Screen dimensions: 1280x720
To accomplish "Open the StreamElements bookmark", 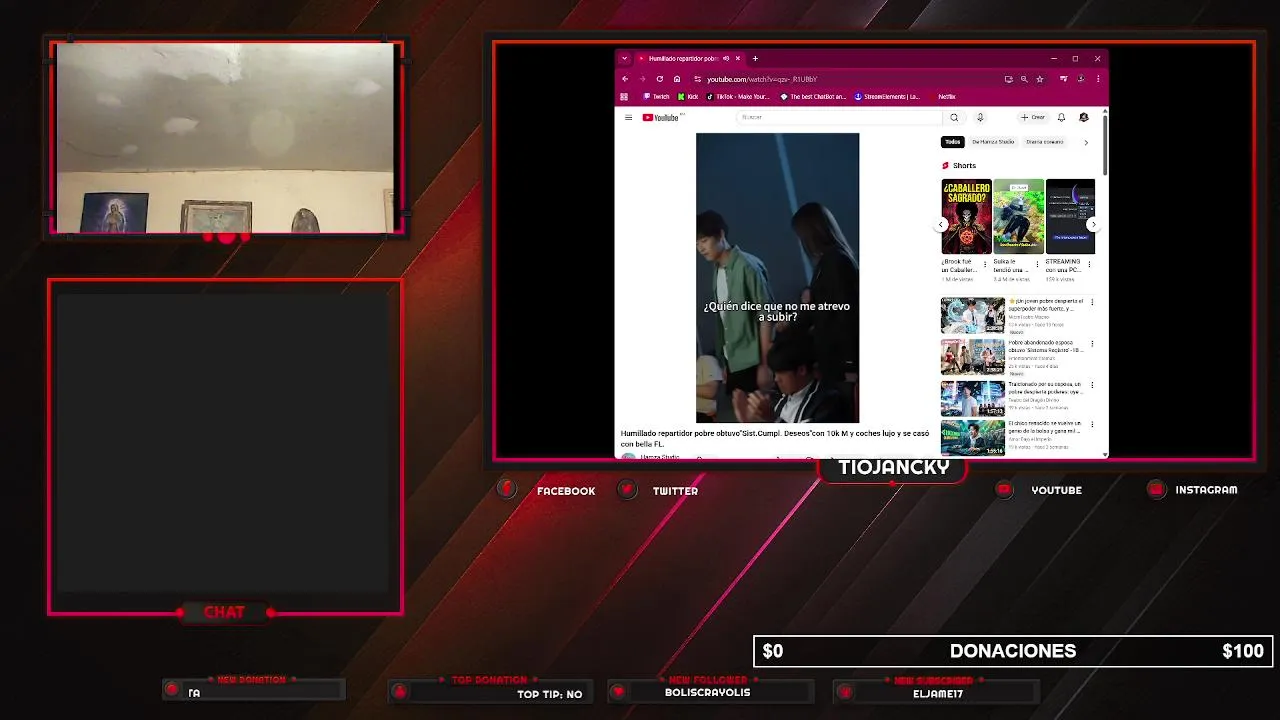I will click(x=887, y=97).
